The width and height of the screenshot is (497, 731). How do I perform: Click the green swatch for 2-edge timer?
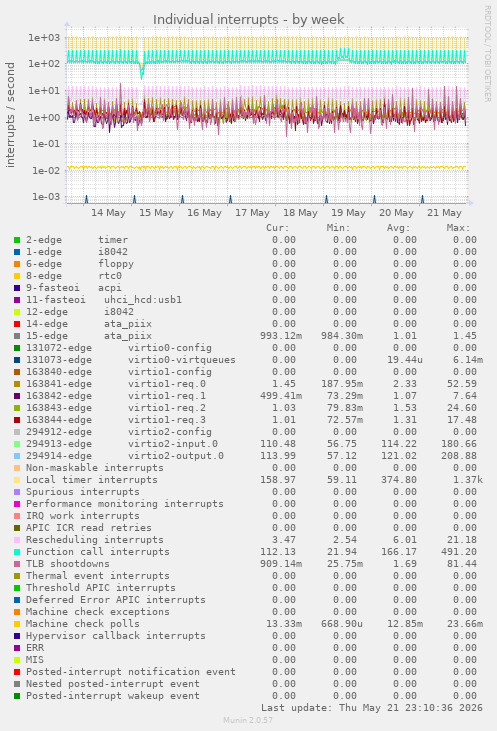pos(17,240)
